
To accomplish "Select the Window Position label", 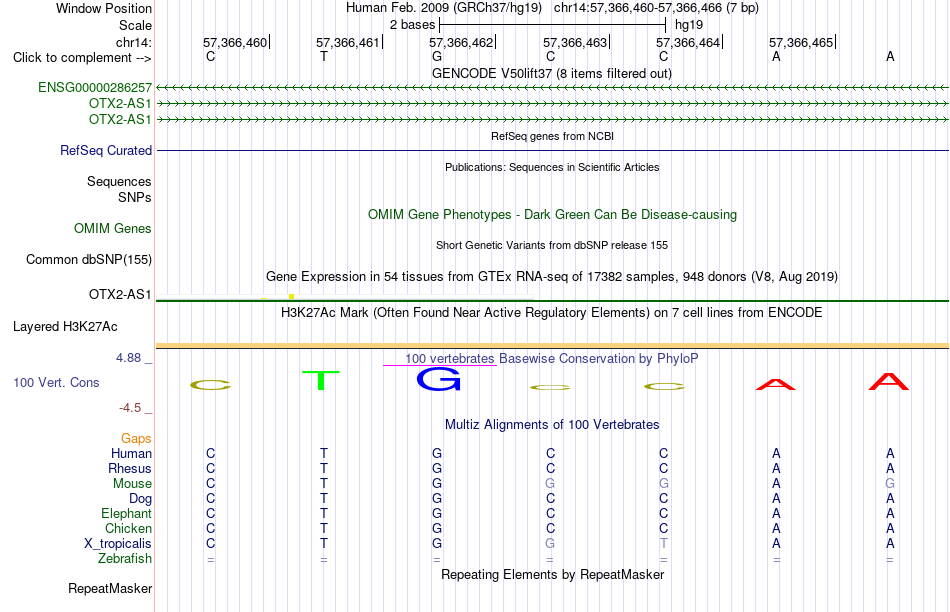I will pos(104,8).
